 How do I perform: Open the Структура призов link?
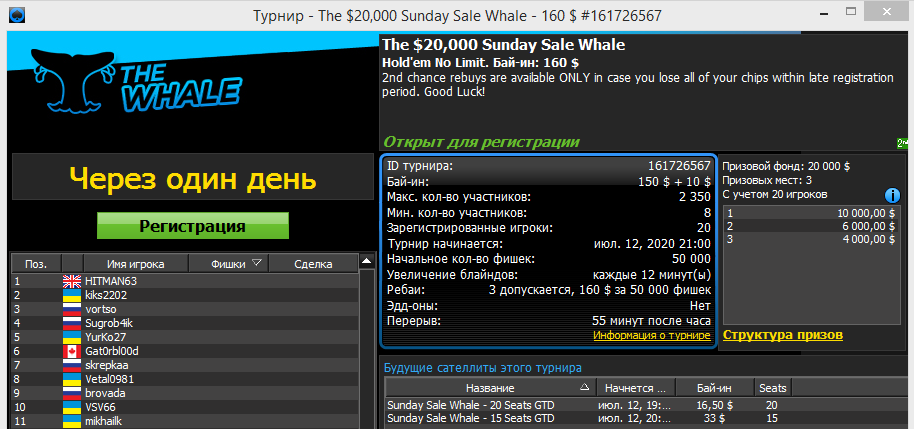(782, 335)
